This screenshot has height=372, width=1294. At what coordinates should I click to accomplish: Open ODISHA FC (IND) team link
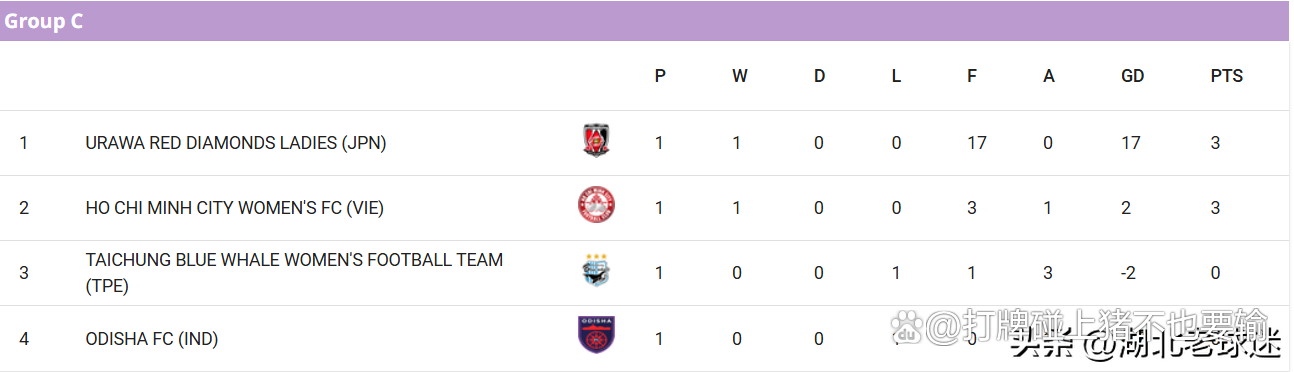[152, 339]
